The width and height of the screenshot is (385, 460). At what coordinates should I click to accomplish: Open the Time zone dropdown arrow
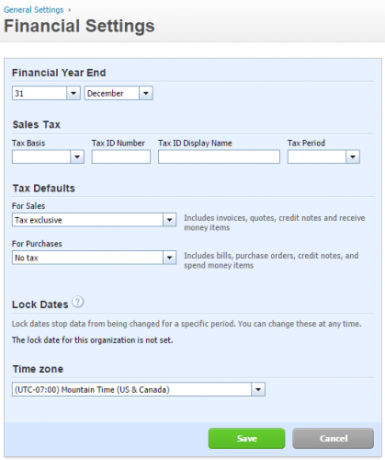(x=258, y=389)
